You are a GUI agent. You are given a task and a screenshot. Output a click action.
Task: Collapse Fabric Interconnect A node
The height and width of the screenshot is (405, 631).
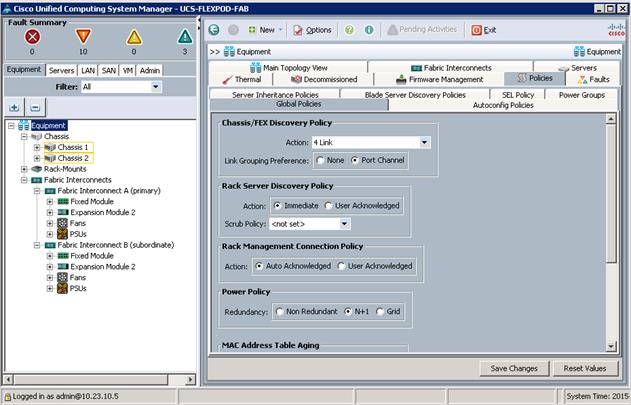coord(37,191)
